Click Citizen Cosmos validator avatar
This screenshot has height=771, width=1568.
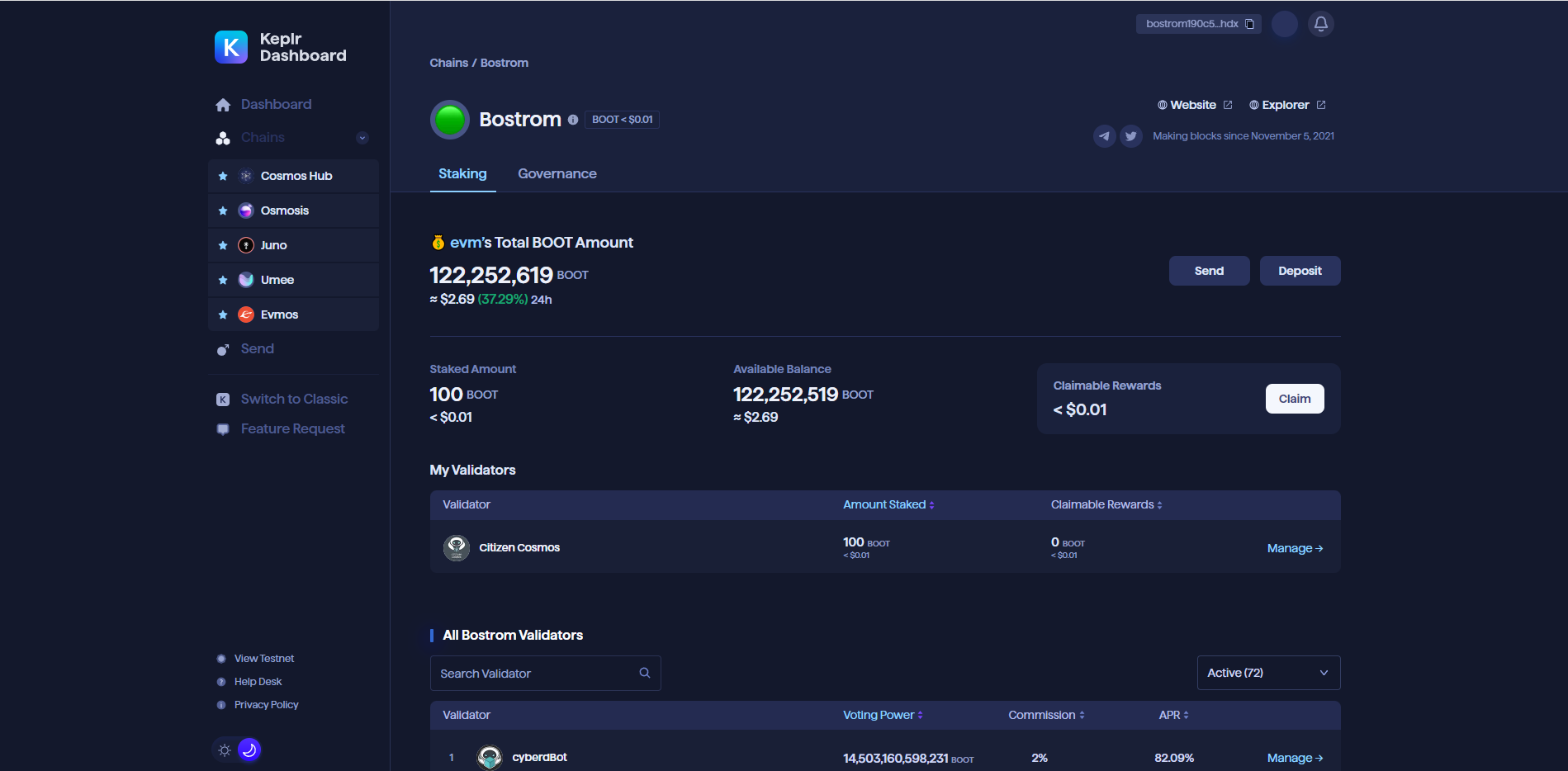(457, 547)
